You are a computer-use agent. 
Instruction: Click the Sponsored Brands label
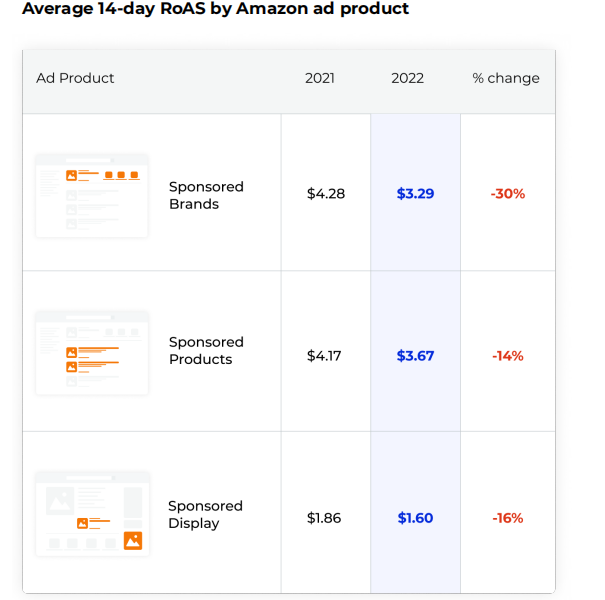[x=206, y=195]
